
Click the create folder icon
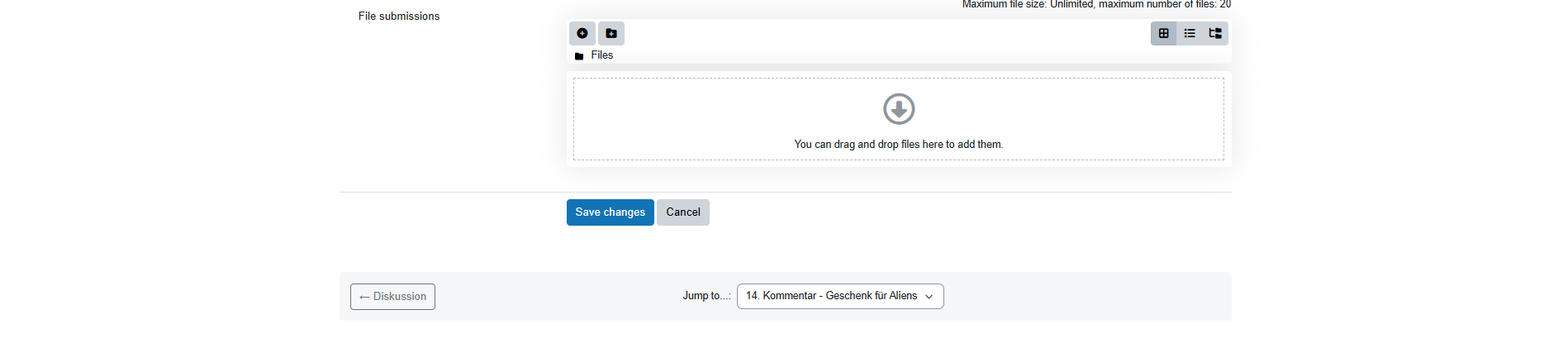[611, 33]
